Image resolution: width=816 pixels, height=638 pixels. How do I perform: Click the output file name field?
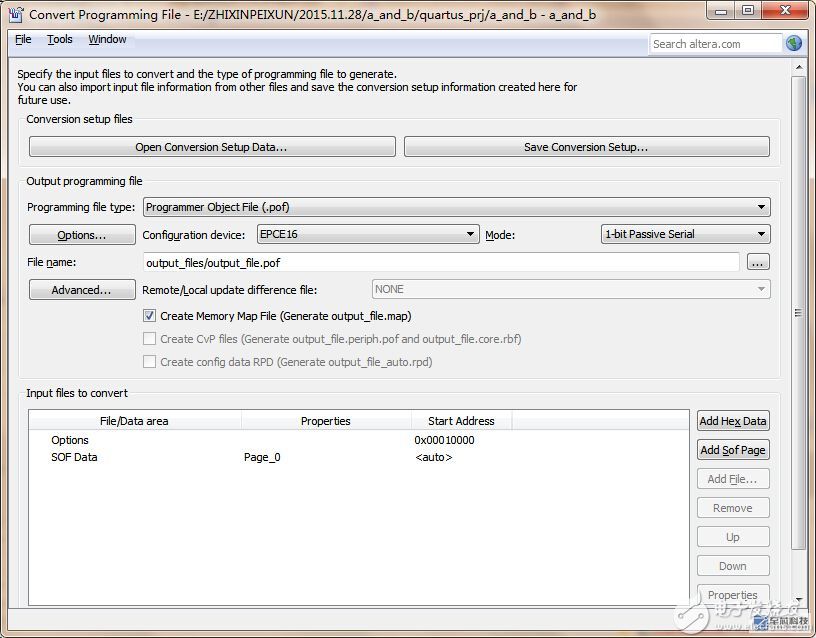[441, 262]
